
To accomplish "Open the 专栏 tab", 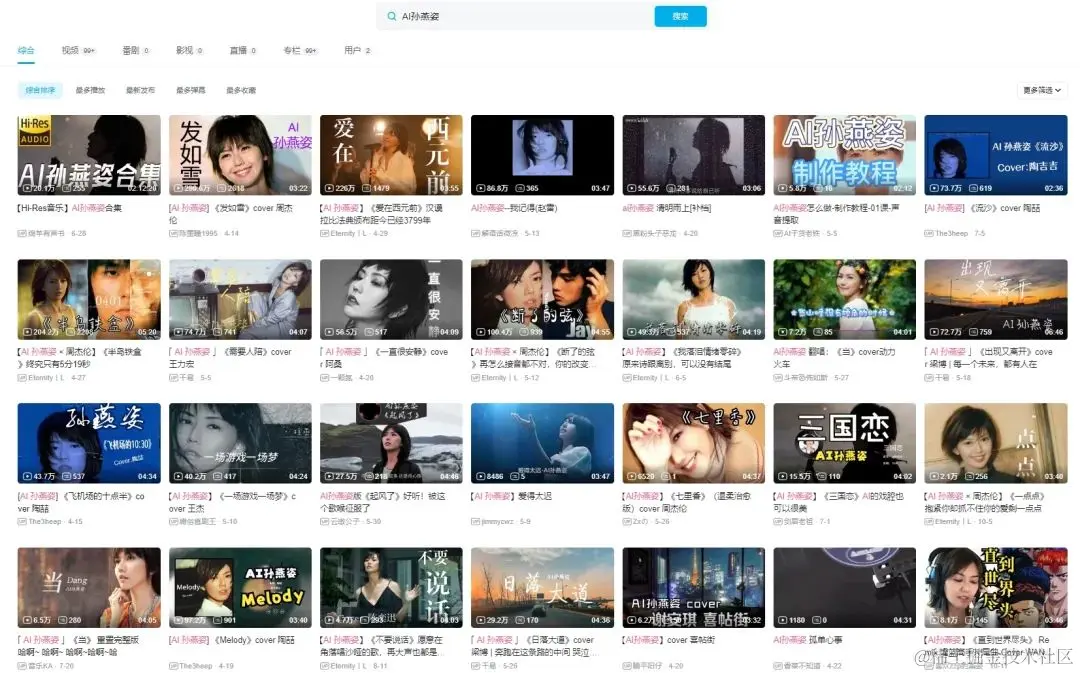I will (x=300, y=50).
